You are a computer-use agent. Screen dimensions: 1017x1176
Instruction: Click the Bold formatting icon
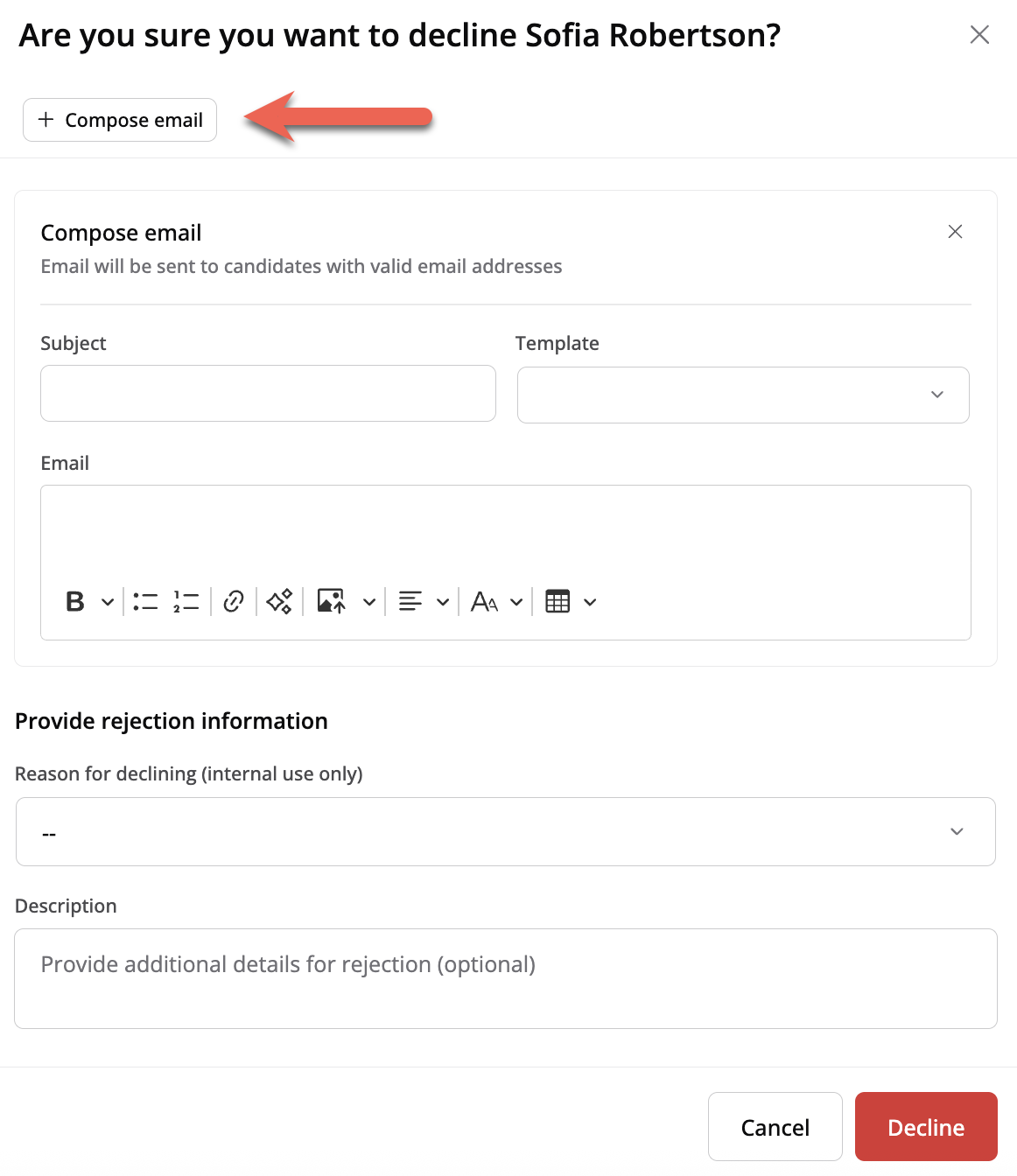tap(75, 602)
